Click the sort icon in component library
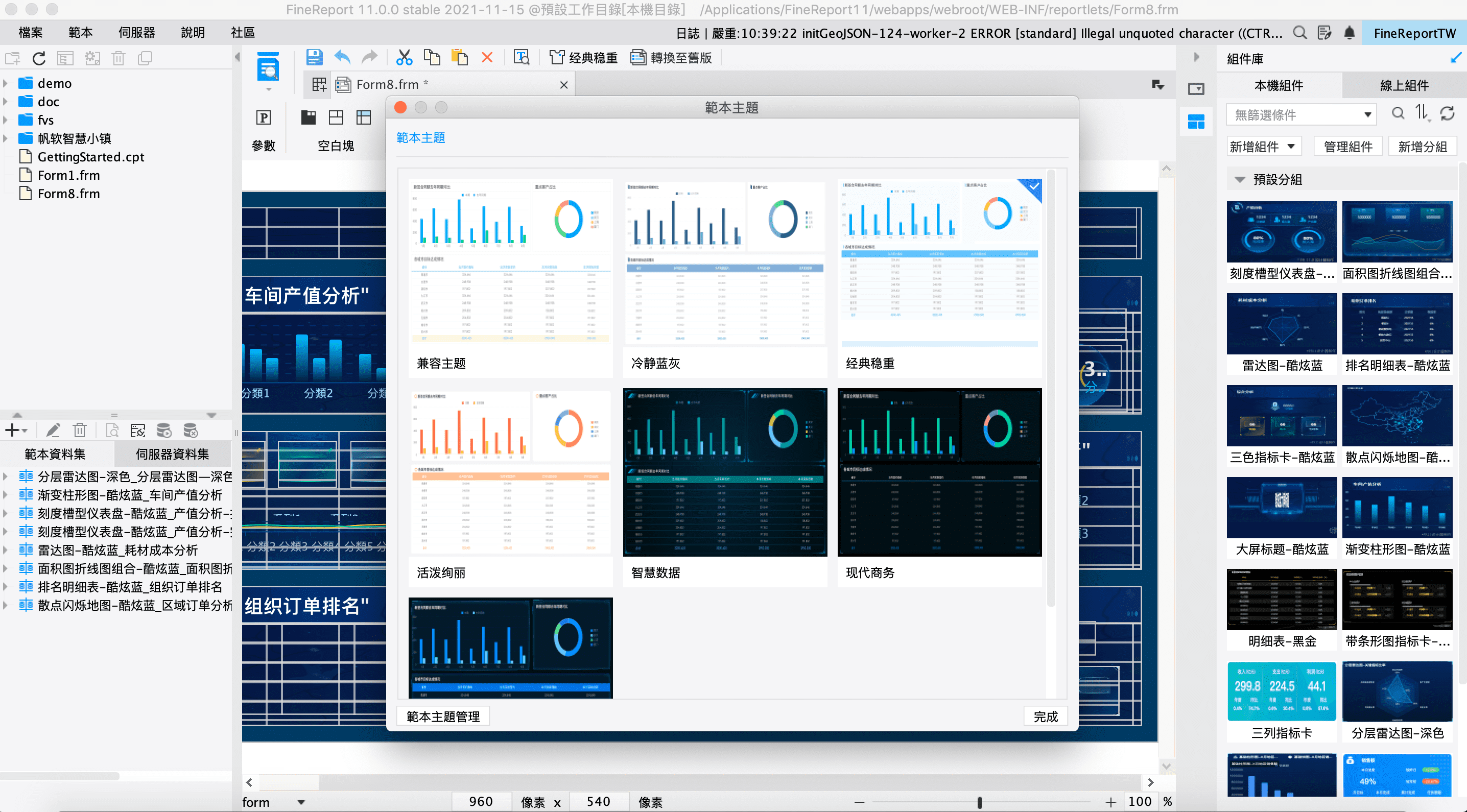Image resolution: width=1467 pixels, height=812 pixels. (x=1422, y=113)
